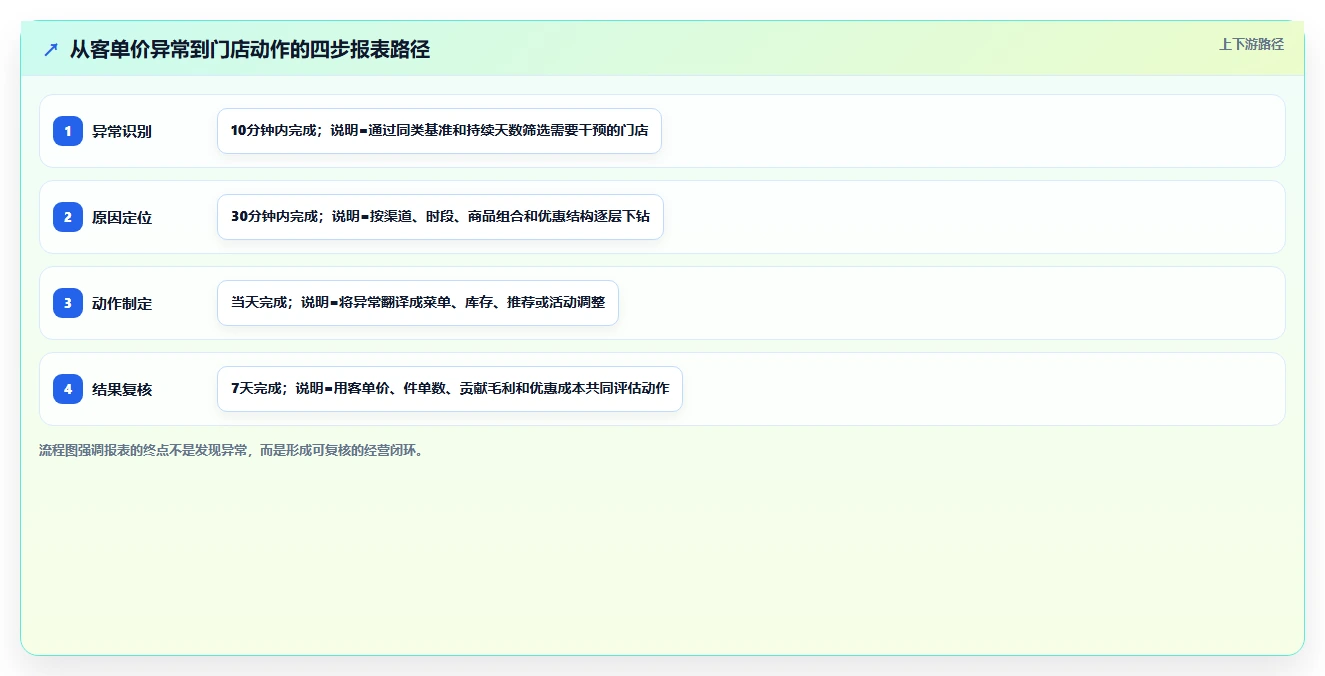Select the 动作制定 step label

click(122, 303)
